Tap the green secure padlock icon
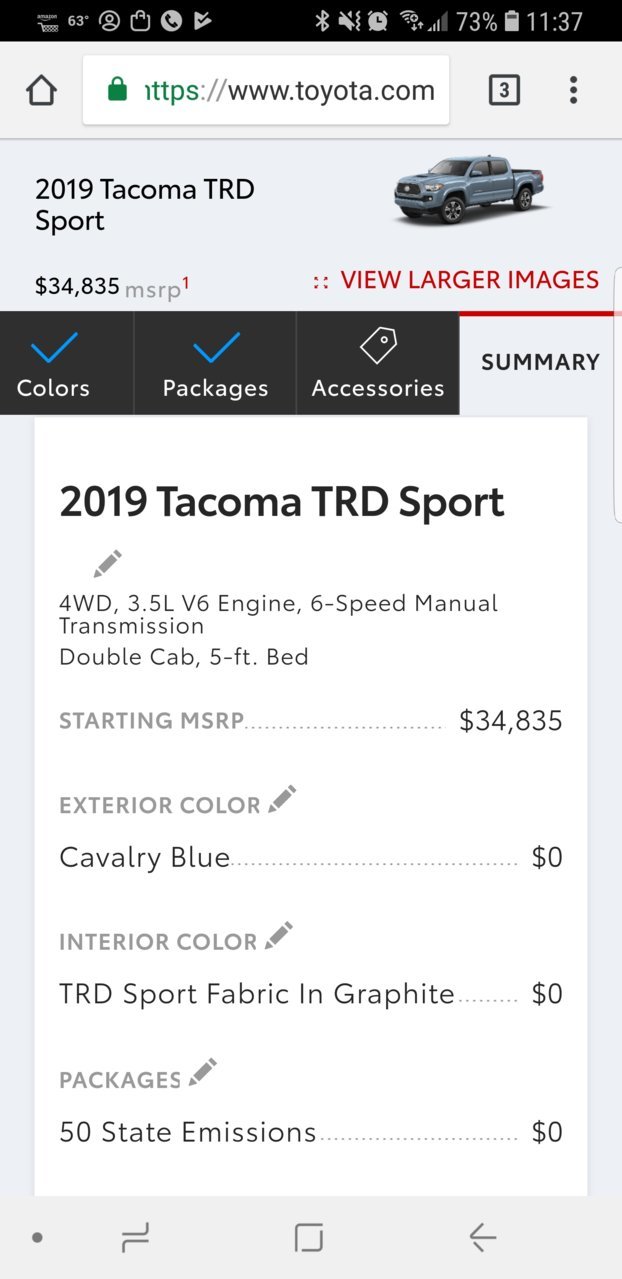 click(117, 90)
